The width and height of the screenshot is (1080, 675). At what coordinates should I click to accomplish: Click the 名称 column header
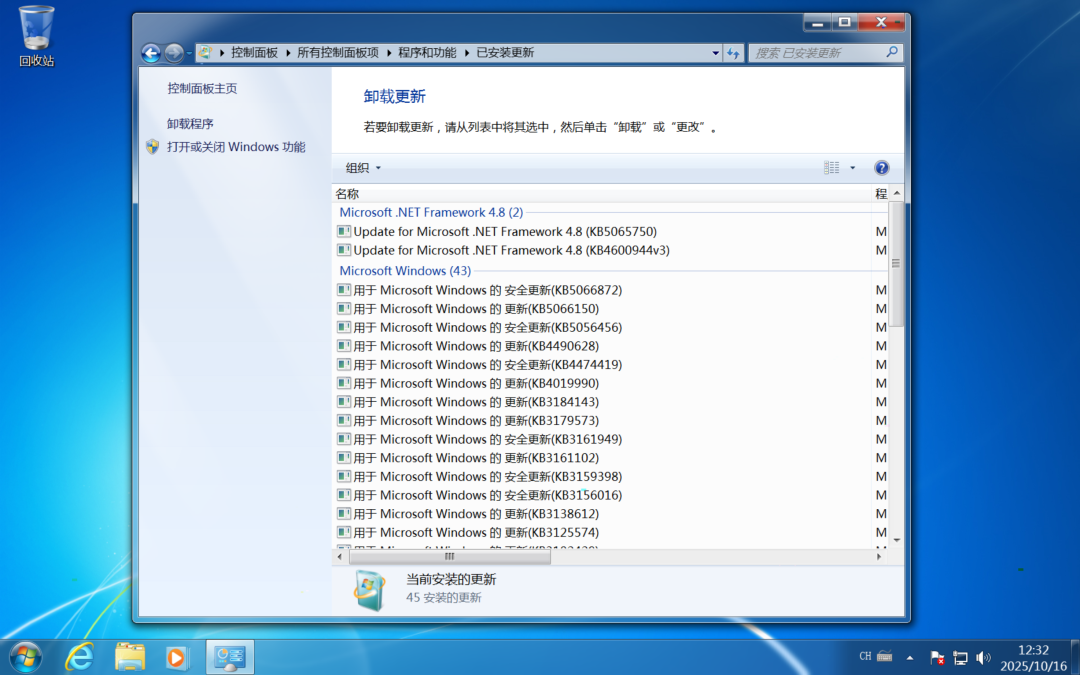point(602,194)
